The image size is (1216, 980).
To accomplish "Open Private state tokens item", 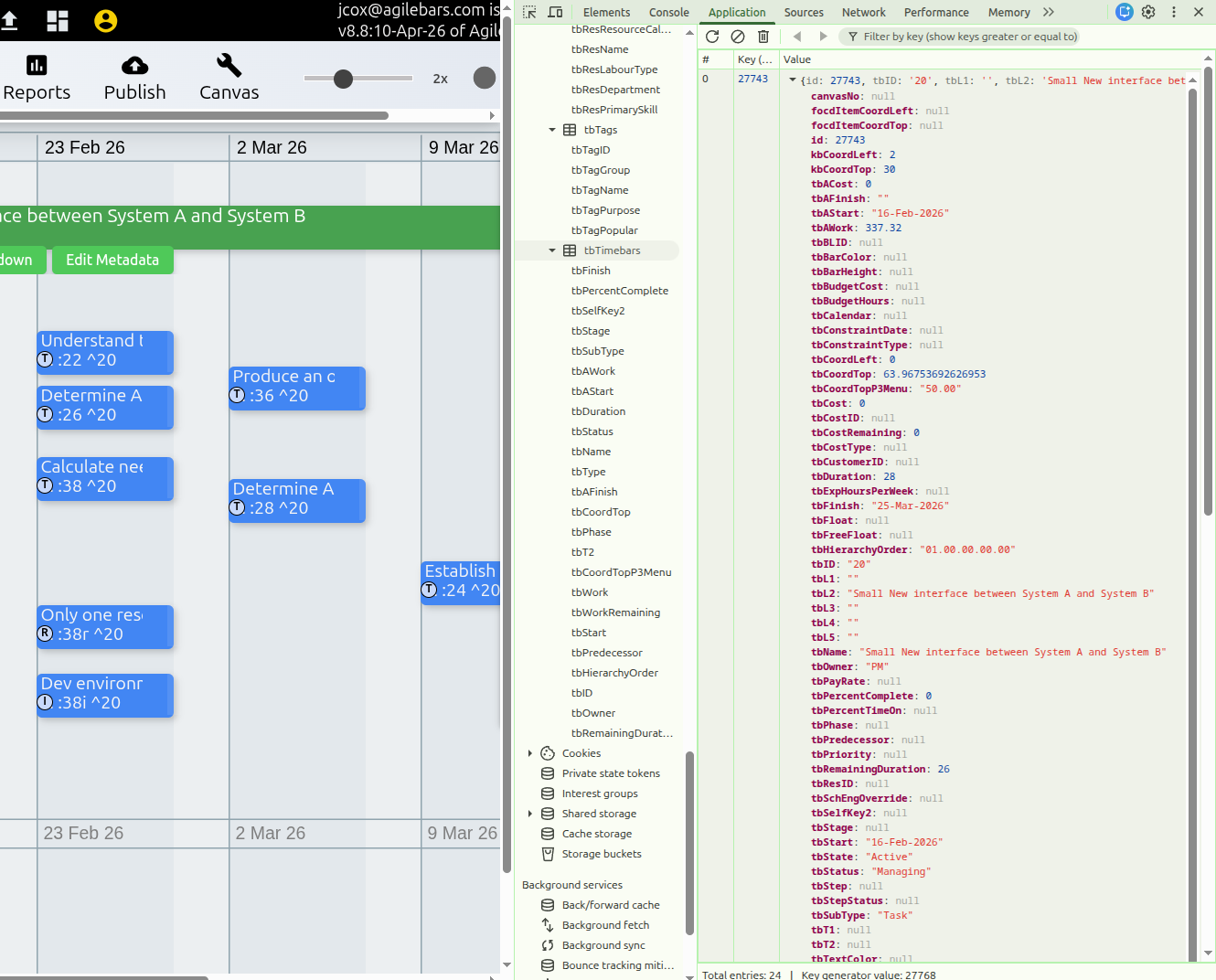I will [611, 773].
